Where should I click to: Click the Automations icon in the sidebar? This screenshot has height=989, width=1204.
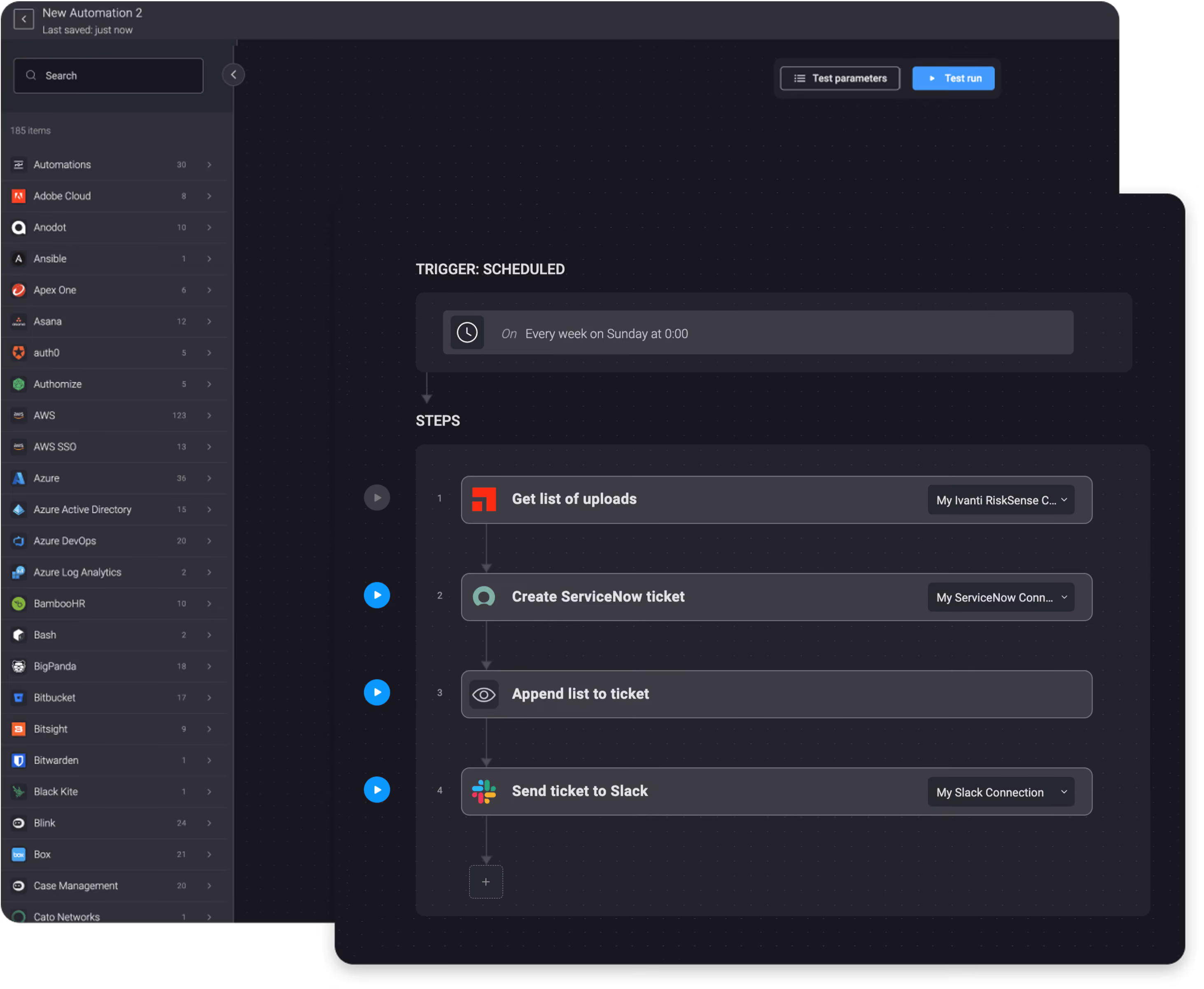(x=19, y=165)
